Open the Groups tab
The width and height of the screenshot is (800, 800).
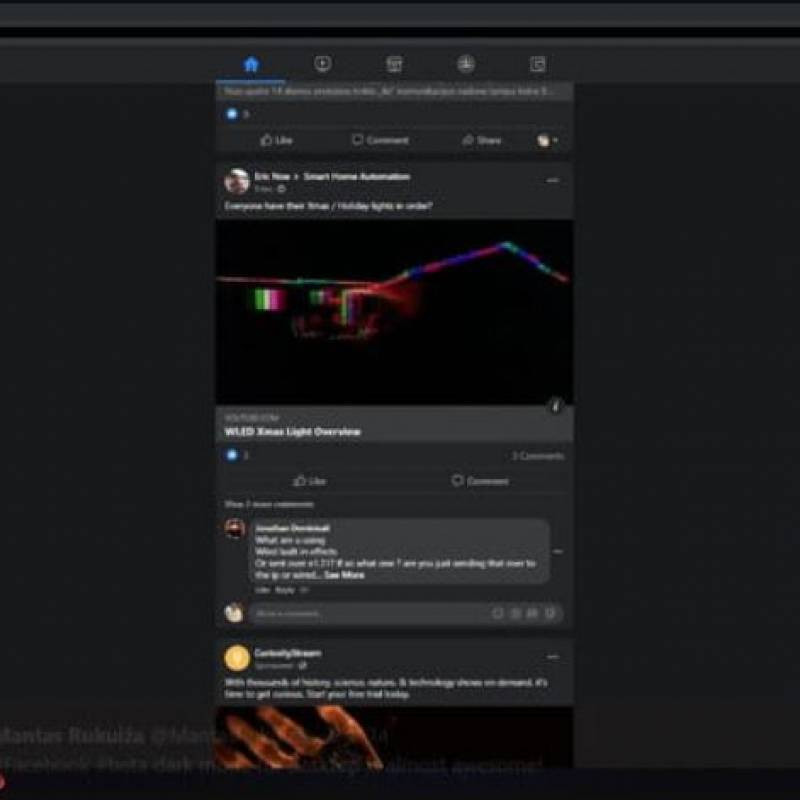(466, 64)
